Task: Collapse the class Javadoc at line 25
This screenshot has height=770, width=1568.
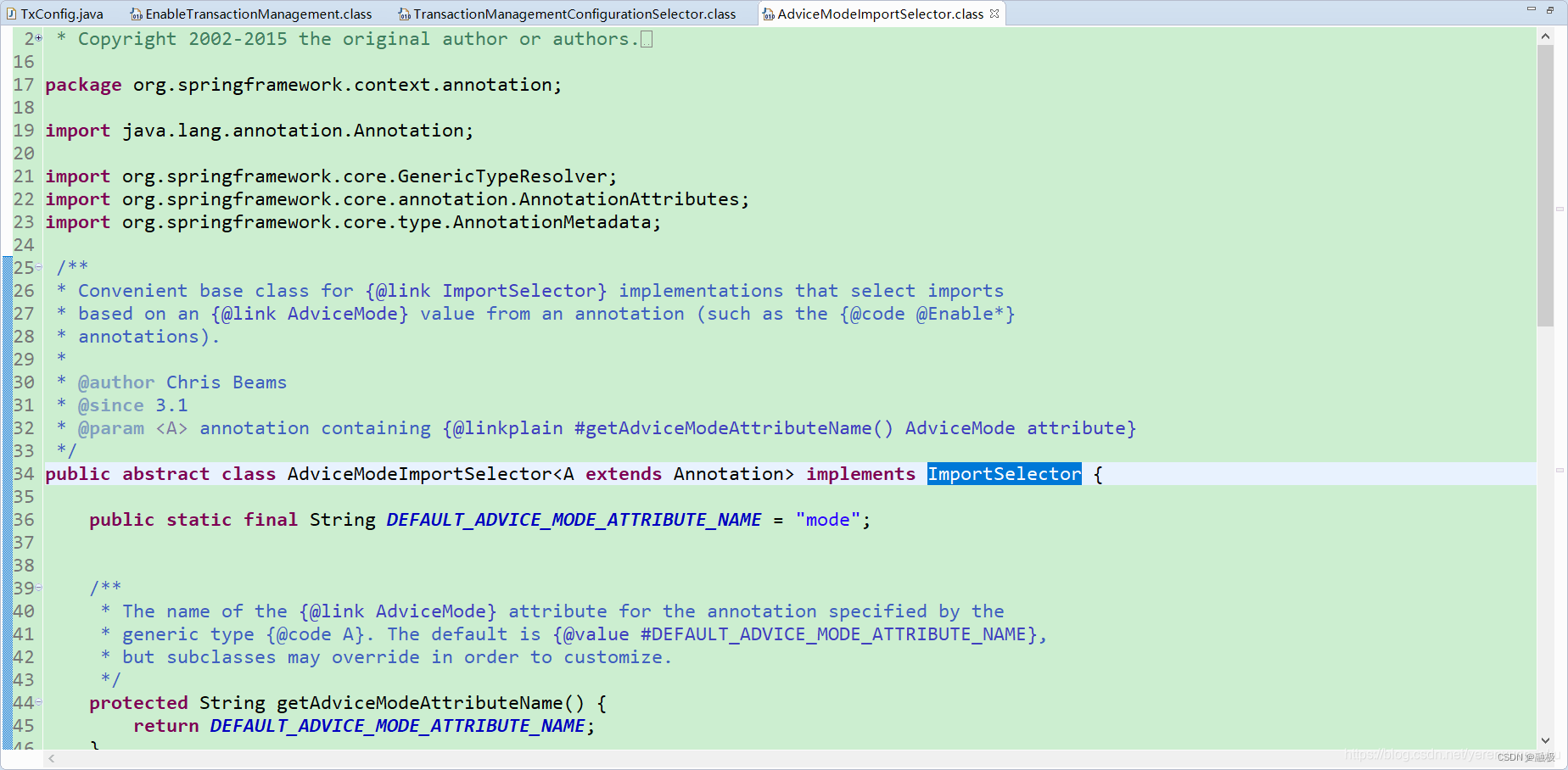Action: (39, 267)
